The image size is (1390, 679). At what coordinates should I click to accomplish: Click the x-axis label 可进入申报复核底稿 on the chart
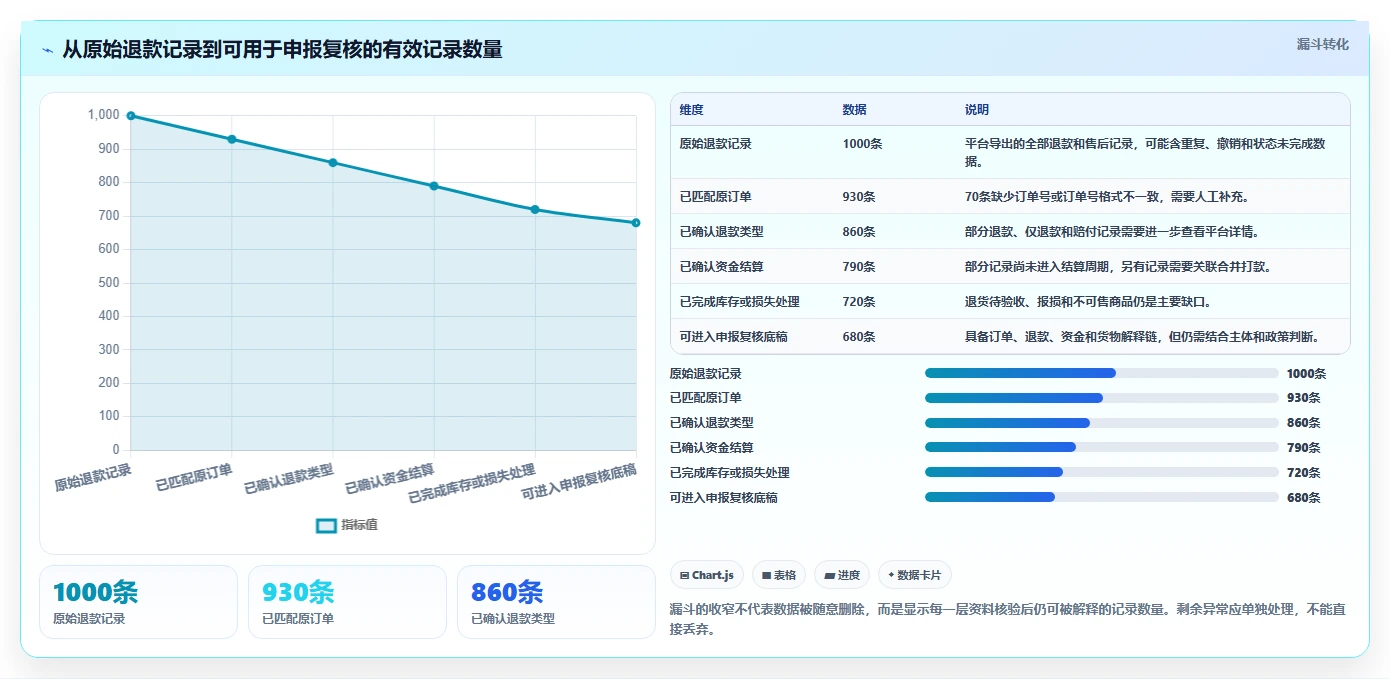[x=580, y=481]
